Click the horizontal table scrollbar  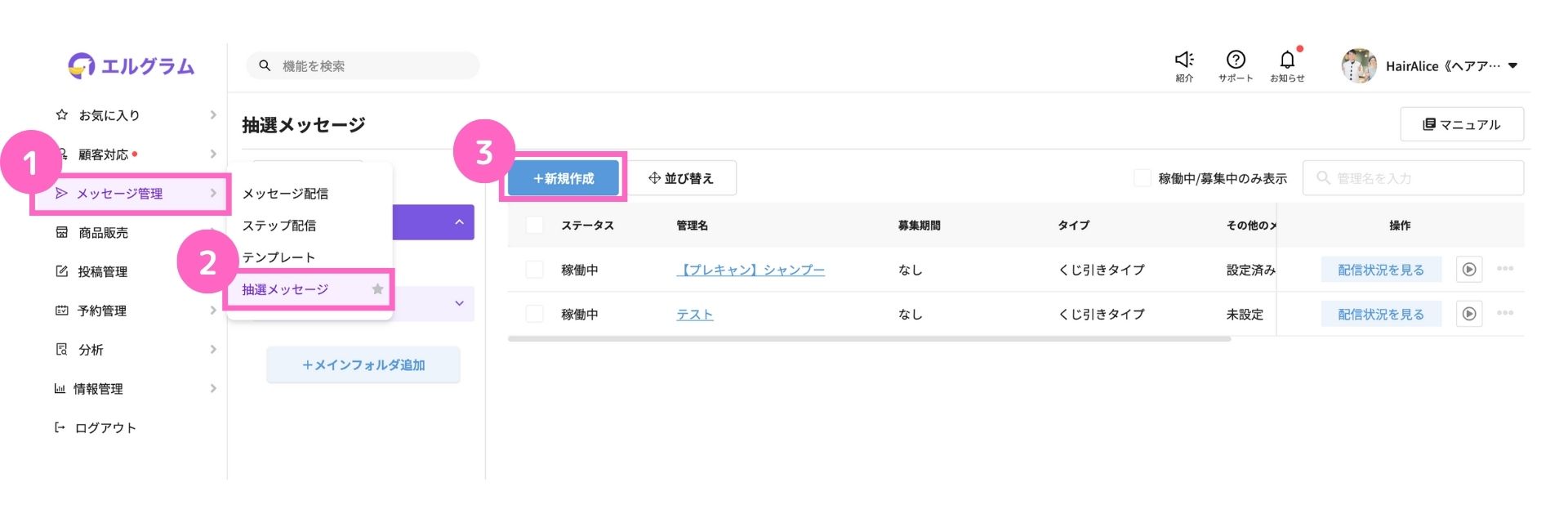(x=869, y=338)
